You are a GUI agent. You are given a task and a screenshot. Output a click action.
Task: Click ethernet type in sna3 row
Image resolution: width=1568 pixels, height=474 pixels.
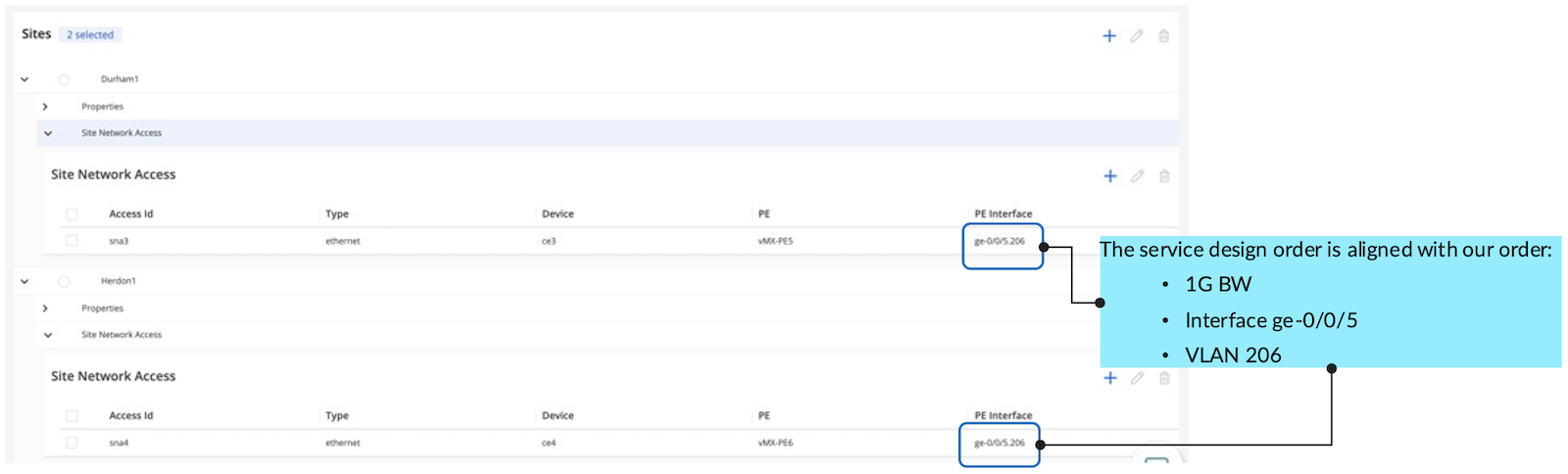point(343,241)
